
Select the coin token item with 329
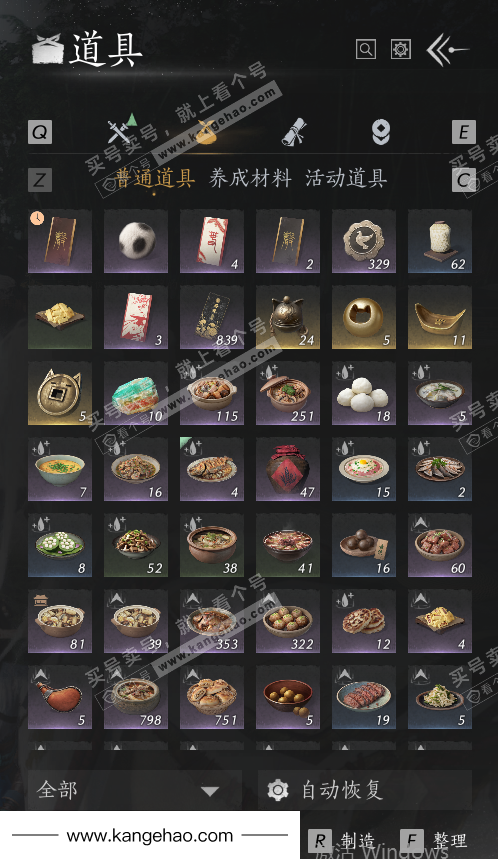click(364, 241)
